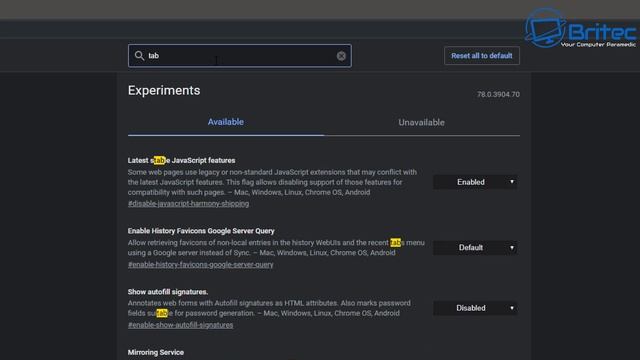Click the Reset all to default button
The width and height of the screenshot is (640, 360).
tap(482, 56)
